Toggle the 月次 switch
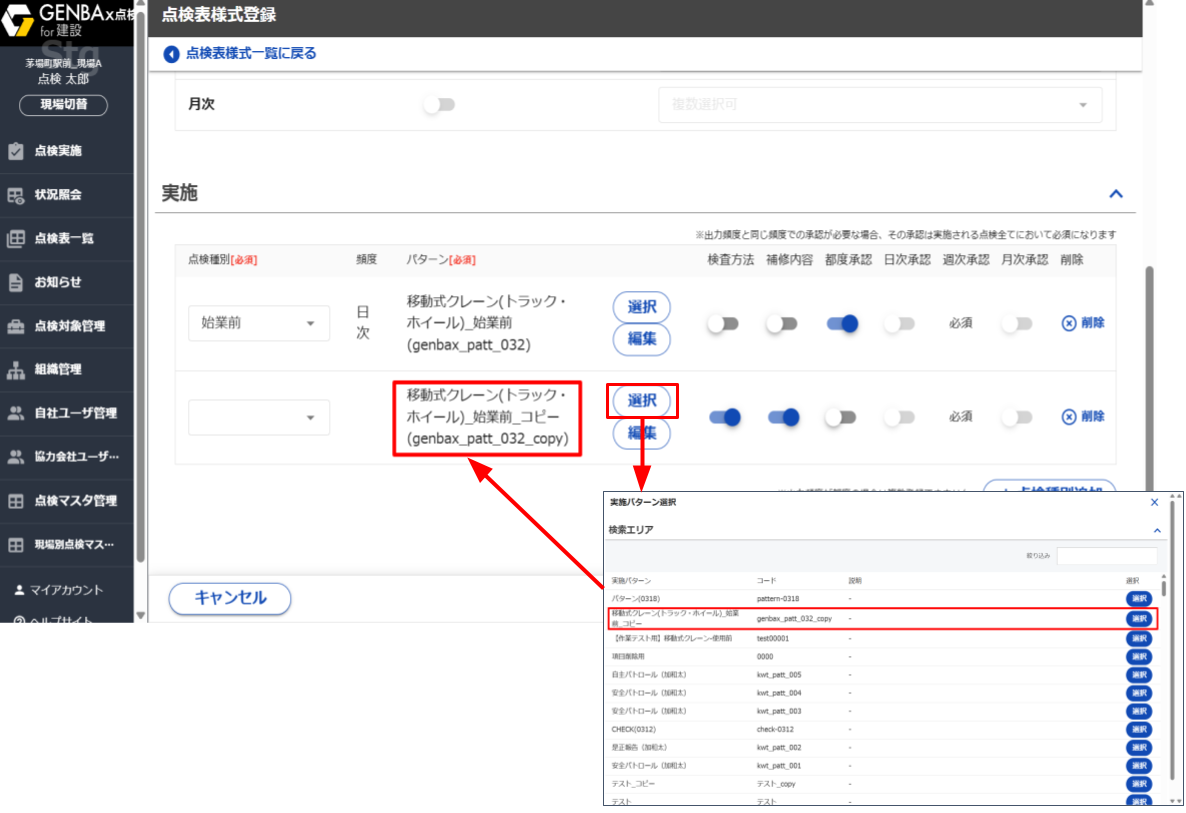Screen dimensions: 1186x813 tap(438, 104)
